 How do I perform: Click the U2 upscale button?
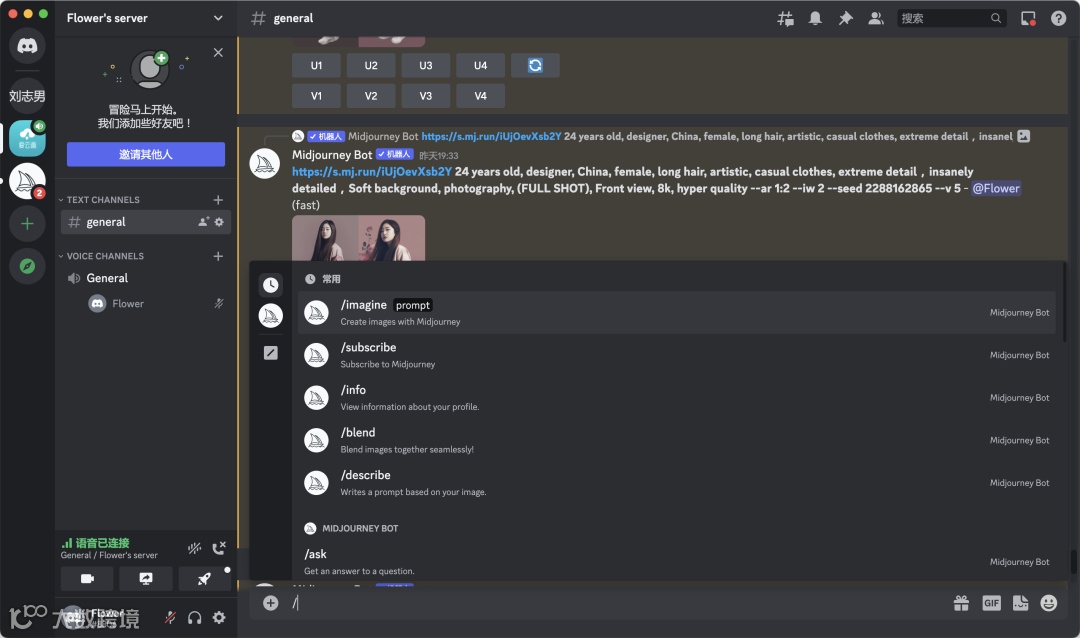coord(371,65)
